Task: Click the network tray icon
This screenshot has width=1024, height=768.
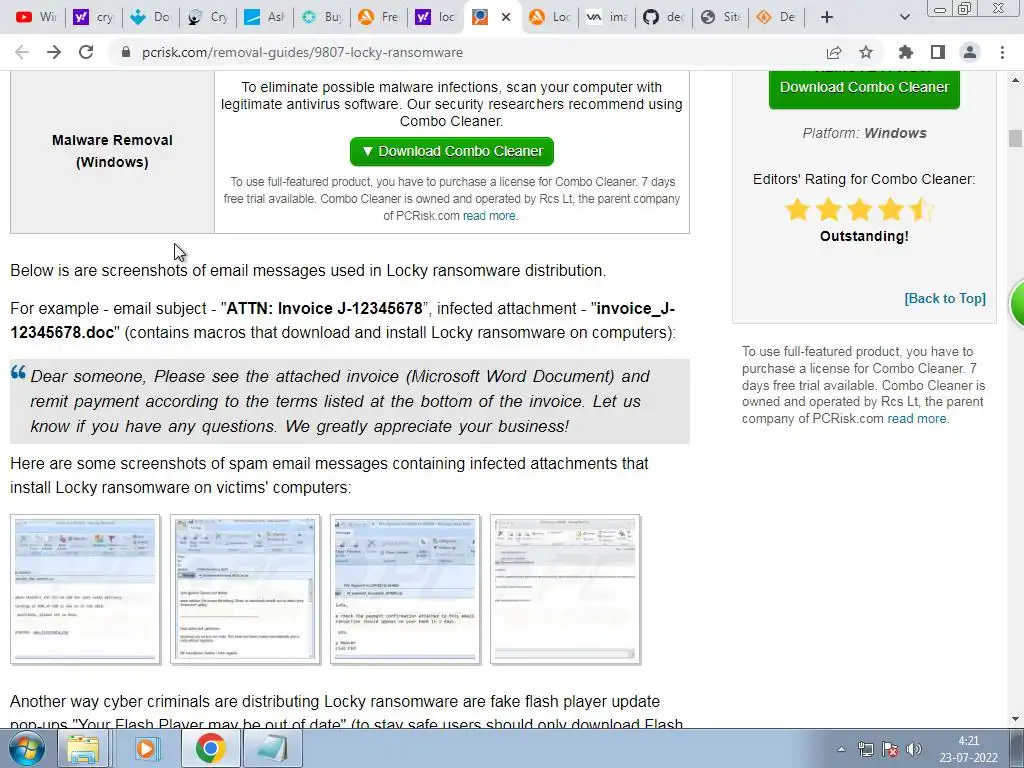Action: click(x=866, y=749)
